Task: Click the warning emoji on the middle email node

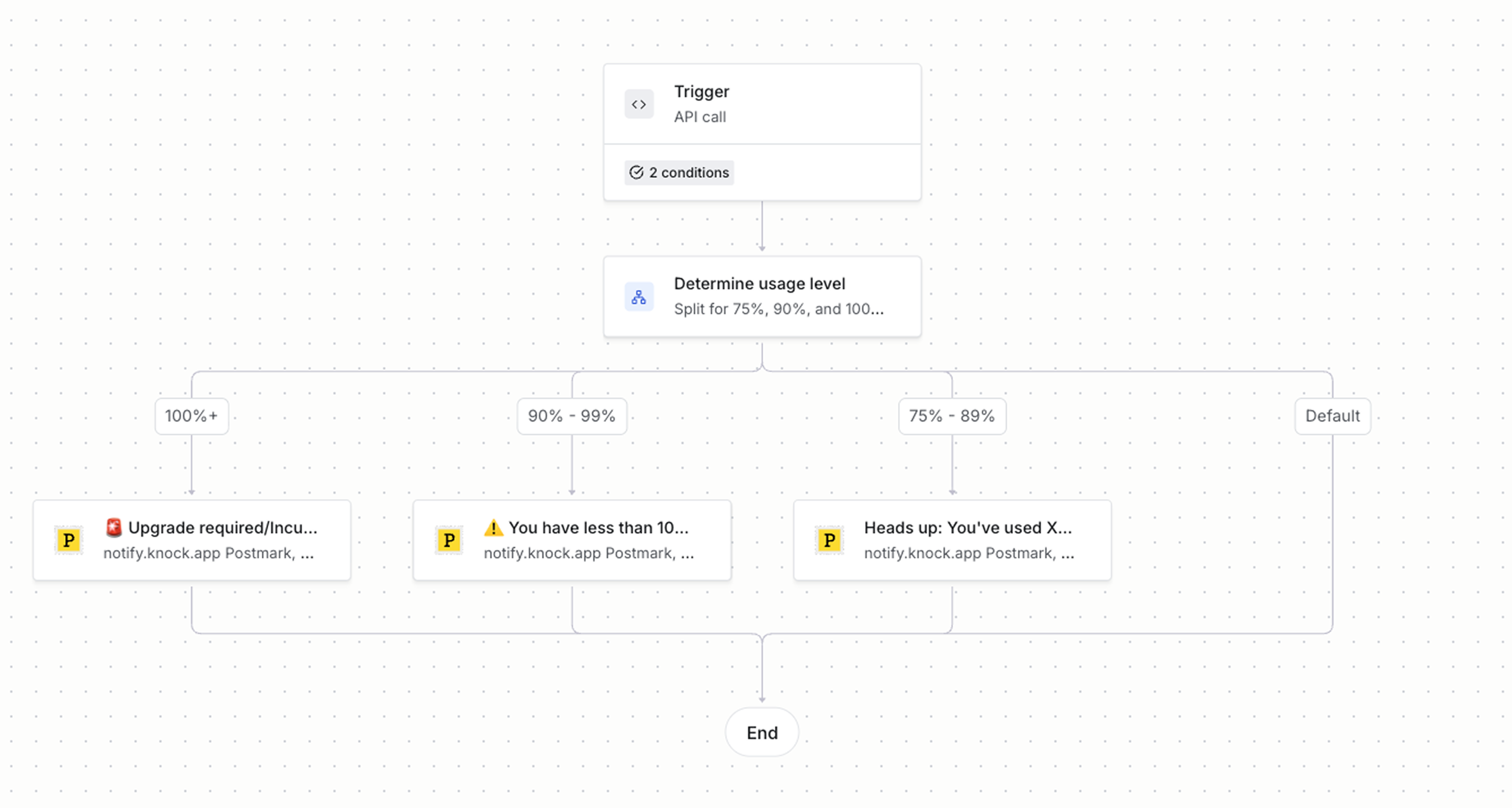Action: pos(494,528)
